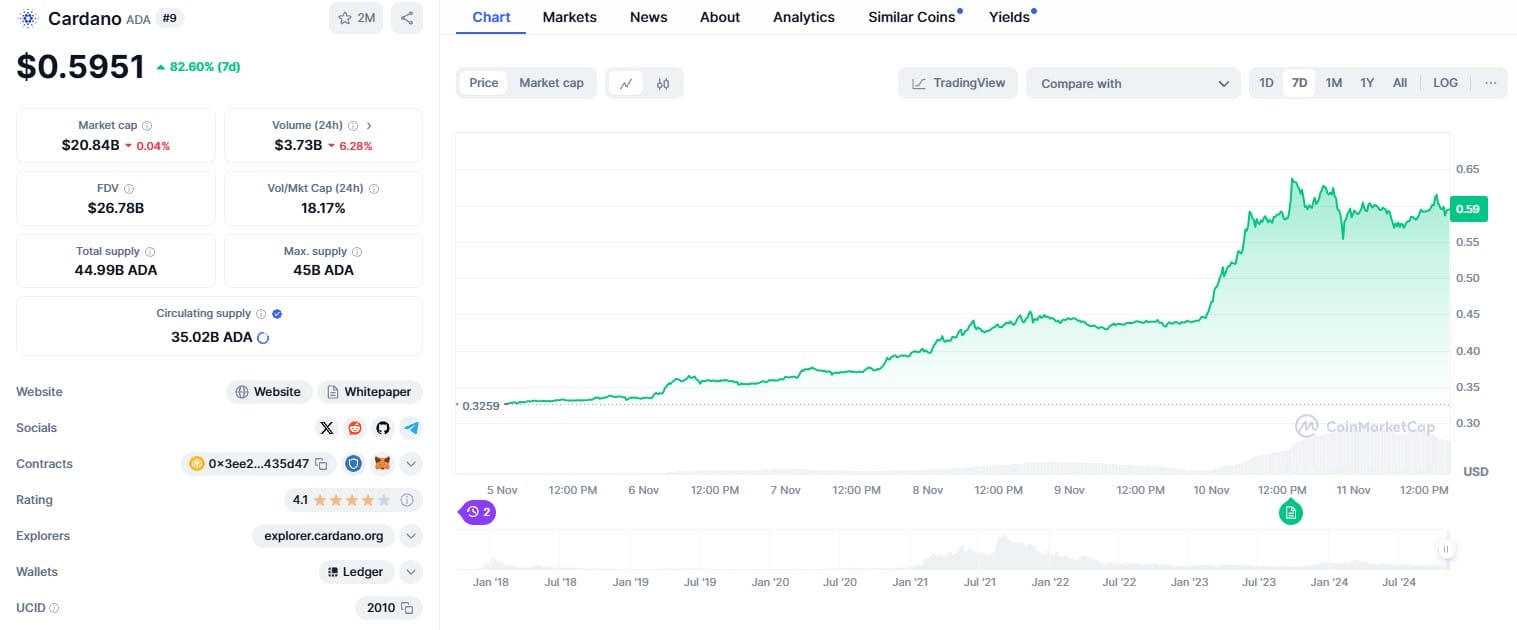Show Volume (24h) info icon

pyautogui.click(x=353, y=126)
